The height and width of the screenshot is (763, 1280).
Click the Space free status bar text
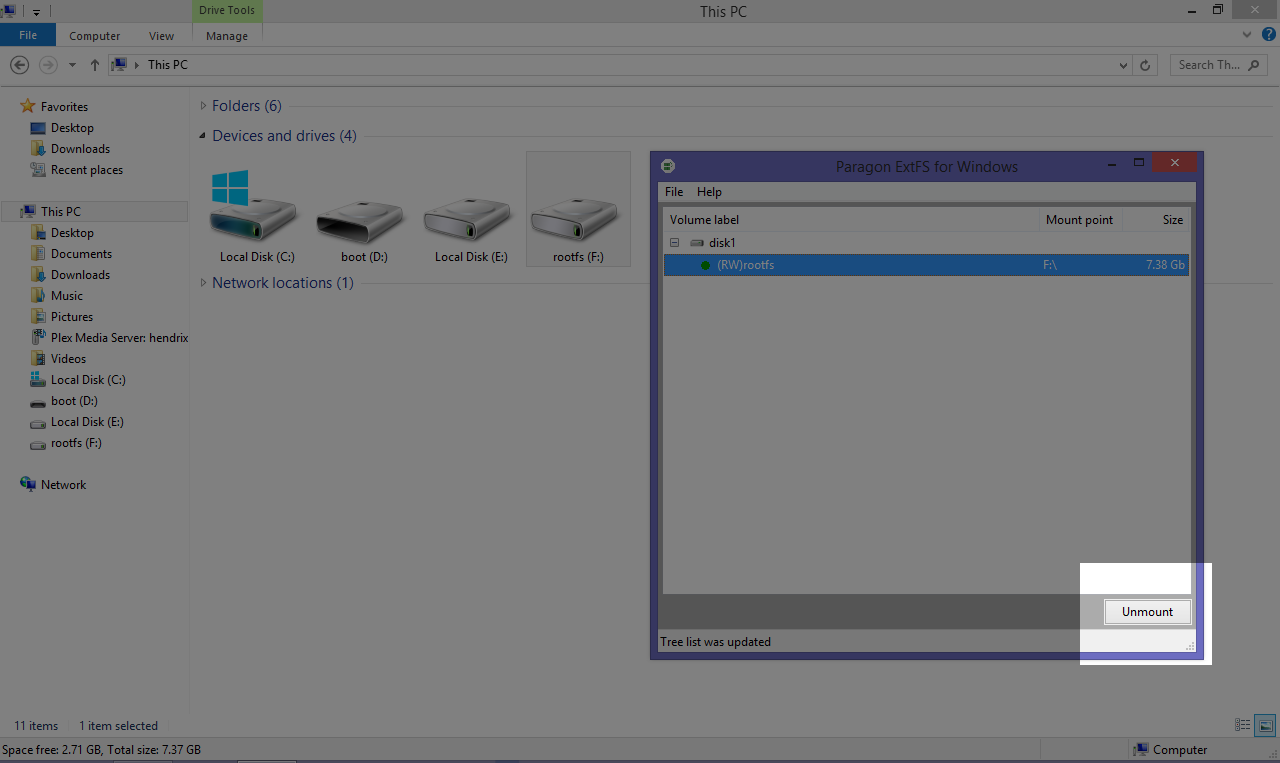(x=101, y=750)
